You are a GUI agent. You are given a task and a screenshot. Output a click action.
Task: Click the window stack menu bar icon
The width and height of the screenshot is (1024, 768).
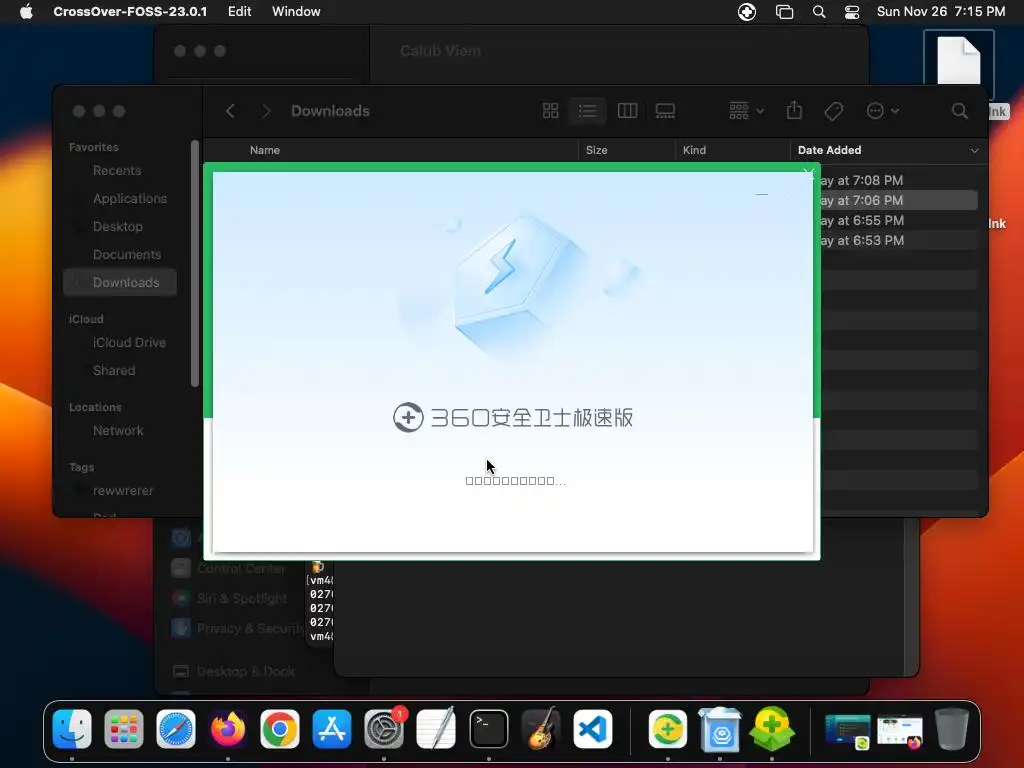click(x=784, y=12)
